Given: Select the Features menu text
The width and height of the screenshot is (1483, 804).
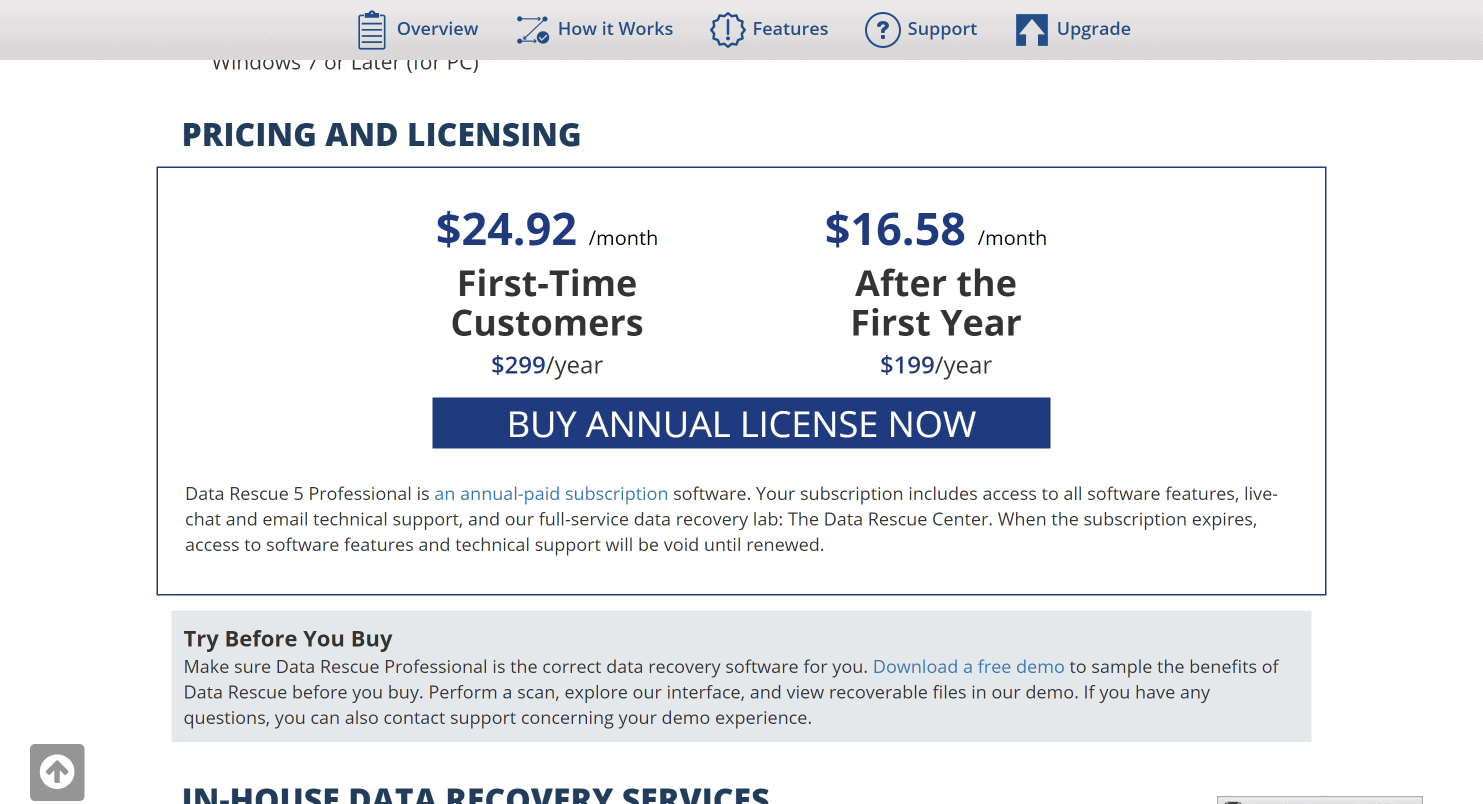Looking at the screenshot, I should [x=790, y=29].
